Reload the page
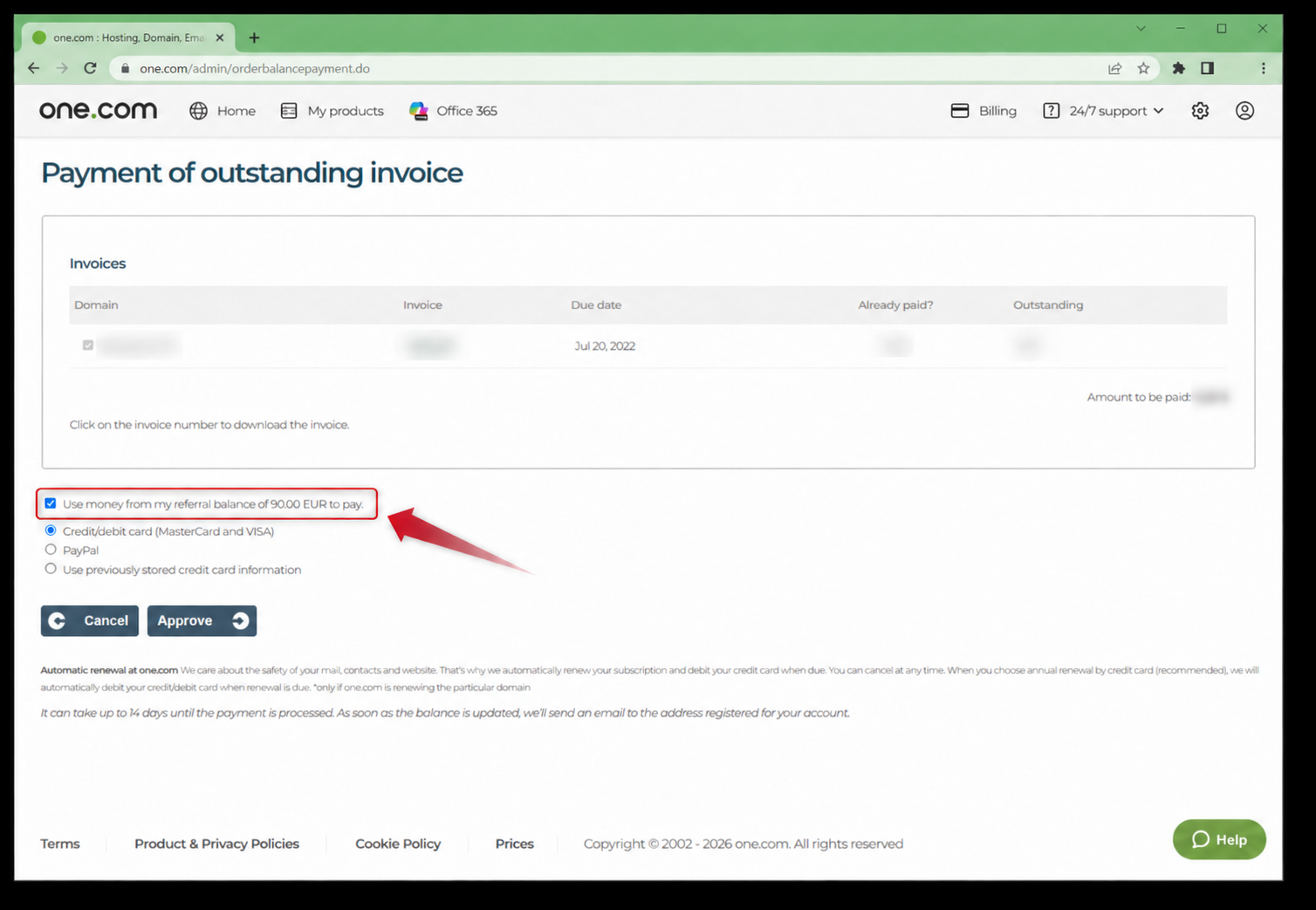 90,68
